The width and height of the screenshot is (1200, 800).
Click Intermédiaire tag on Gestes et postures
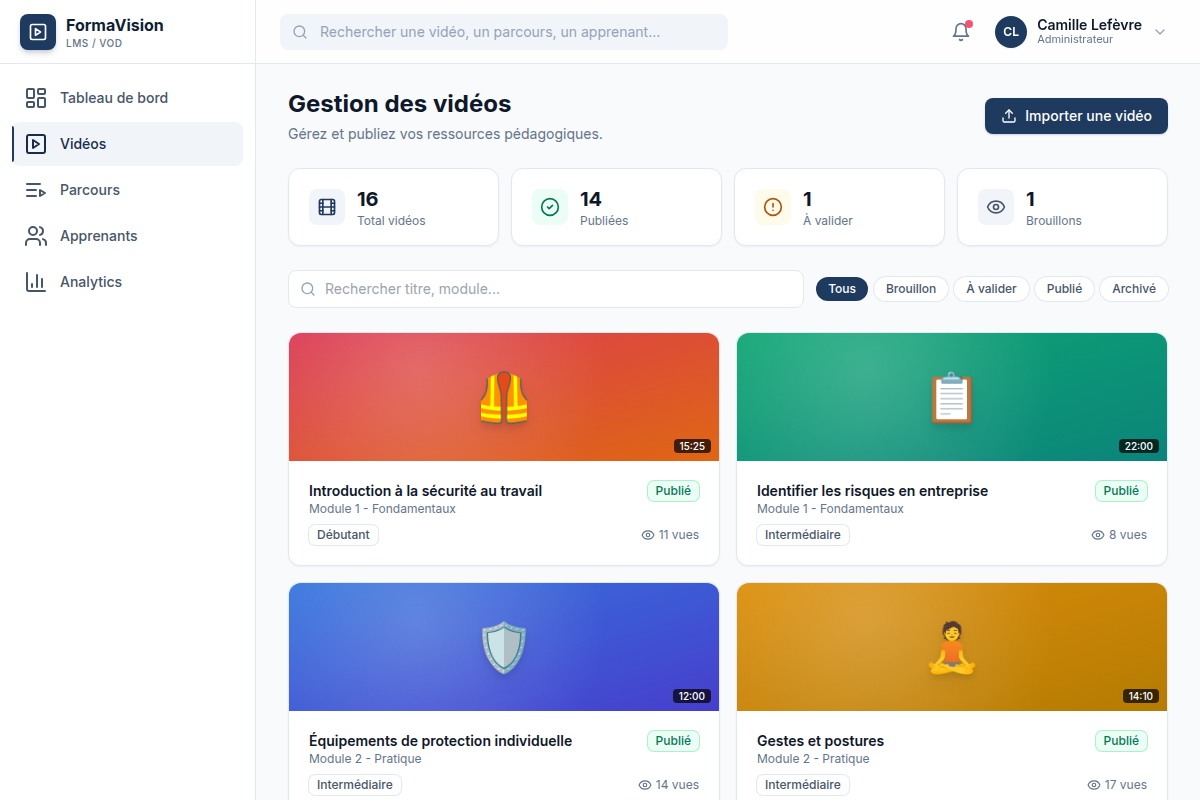[803, 785]
